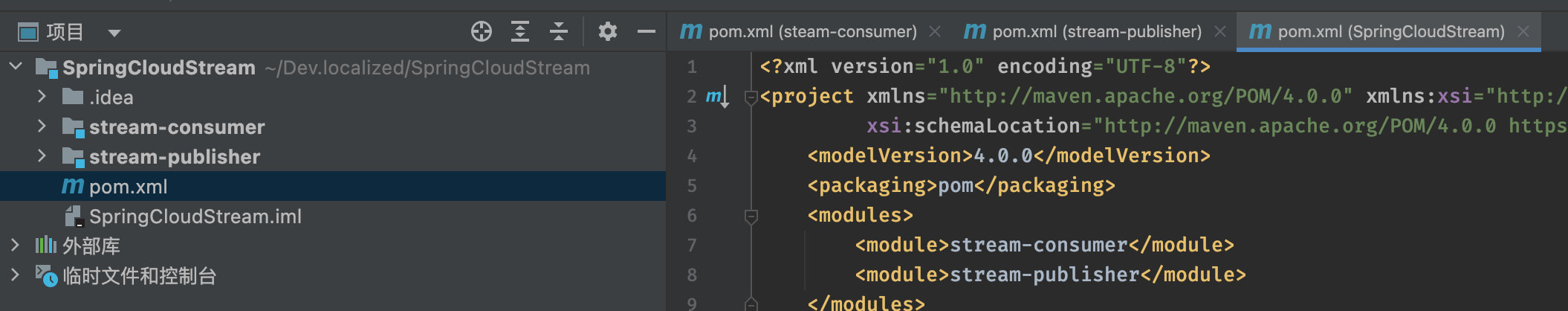1568x311 pixels.
Task: Fold the modules tag on line 6
Action: (x=751, y=217)
